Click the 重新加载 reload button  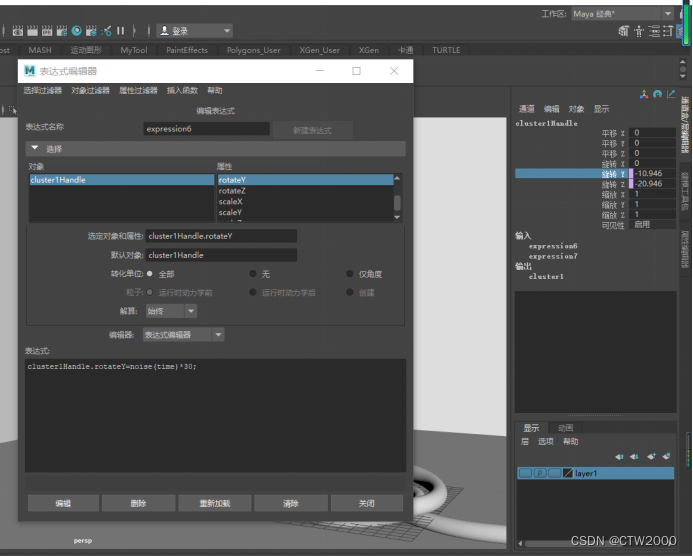click(215, 503)
